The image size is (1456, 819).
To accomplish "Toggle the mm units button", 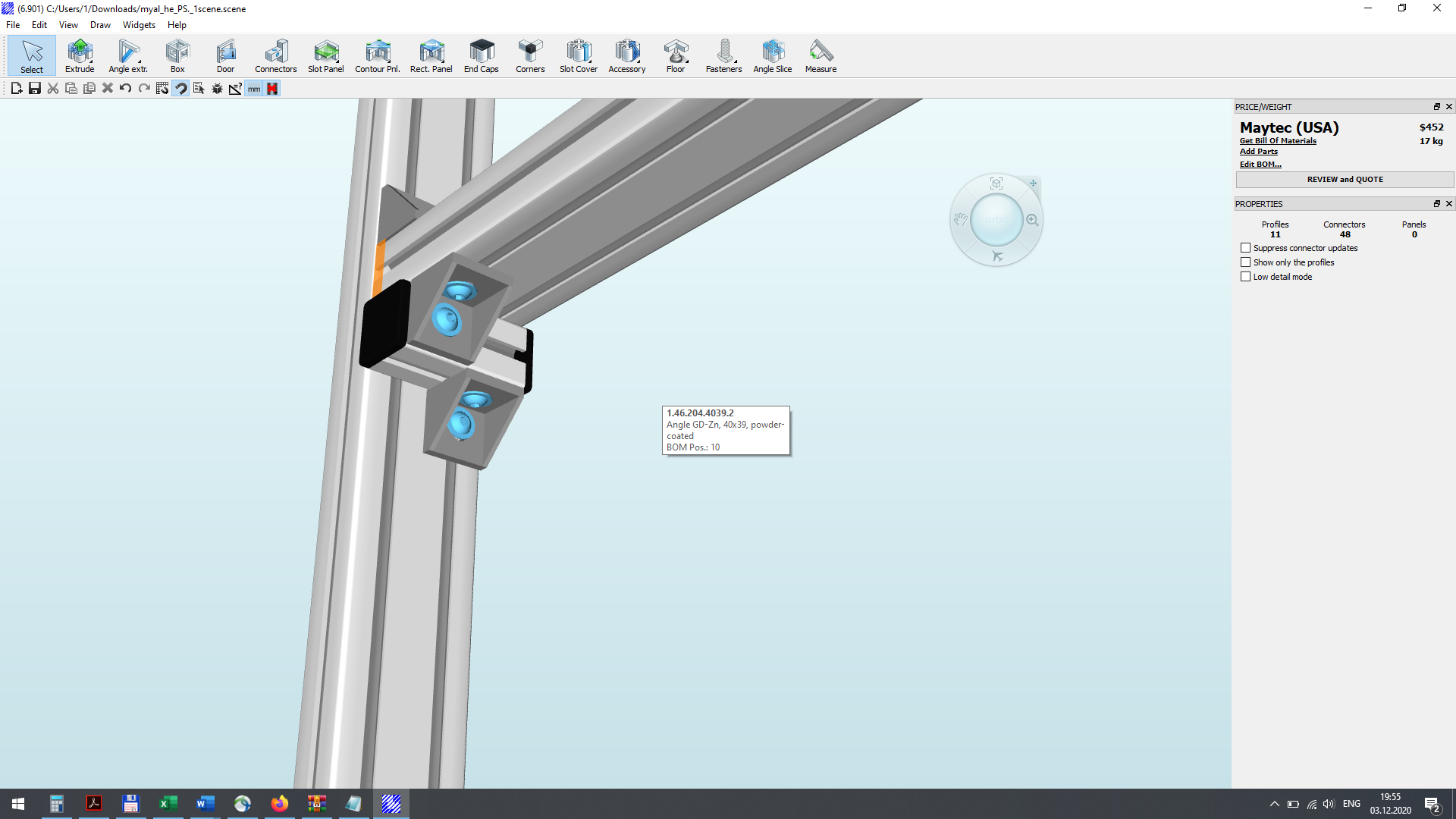I will click(254, 89).
